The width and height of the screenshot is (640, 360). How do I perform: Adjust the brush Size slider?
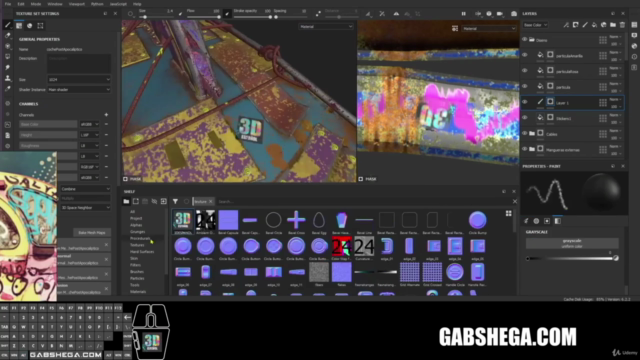[x=155, y=17]
